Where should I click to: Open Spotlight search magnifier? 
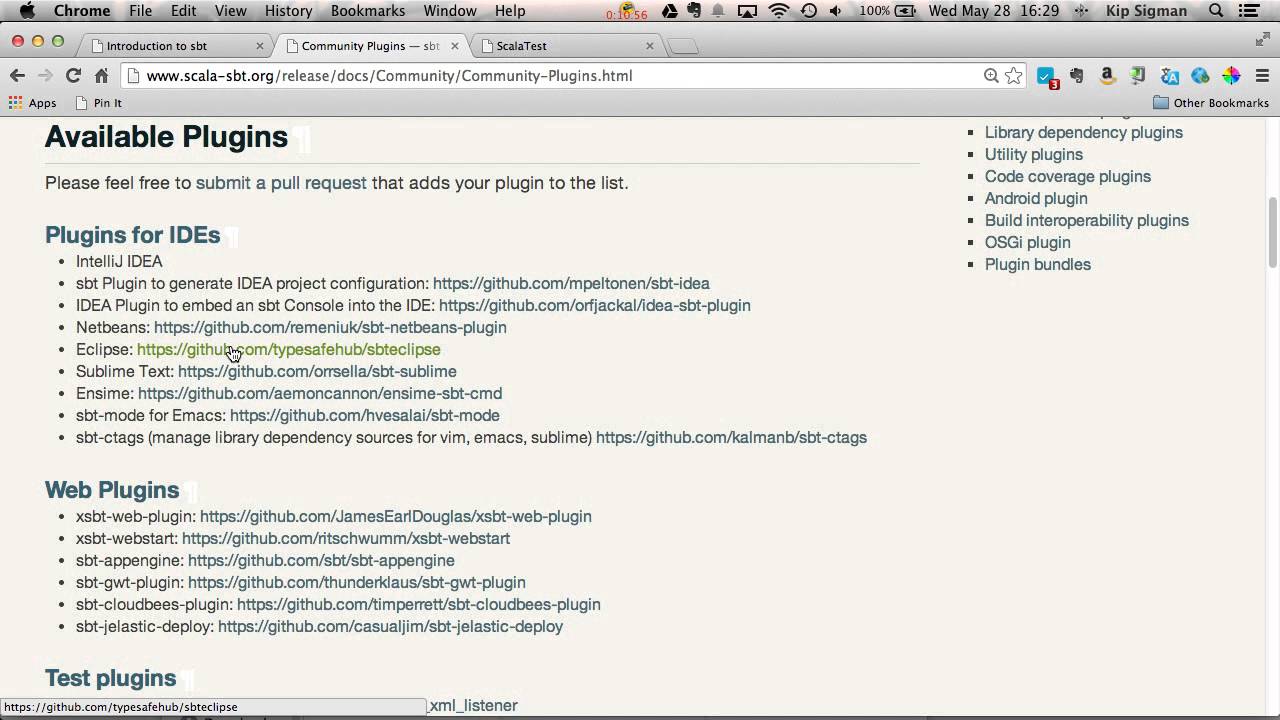[x=1216, y=11]
